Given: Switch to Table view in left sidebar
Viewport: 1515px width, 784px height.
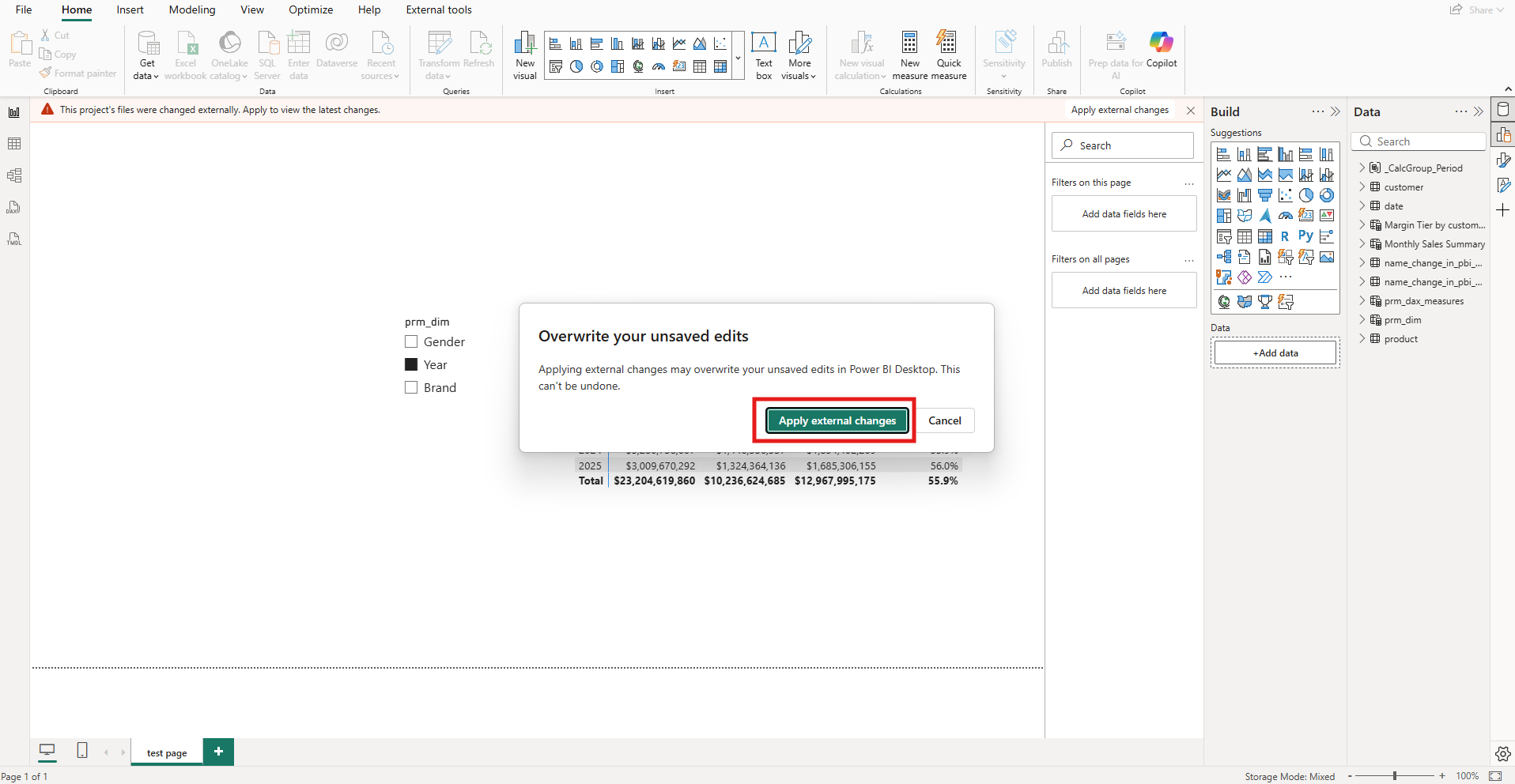Looking at the screenshot, I should coord(14,144).
